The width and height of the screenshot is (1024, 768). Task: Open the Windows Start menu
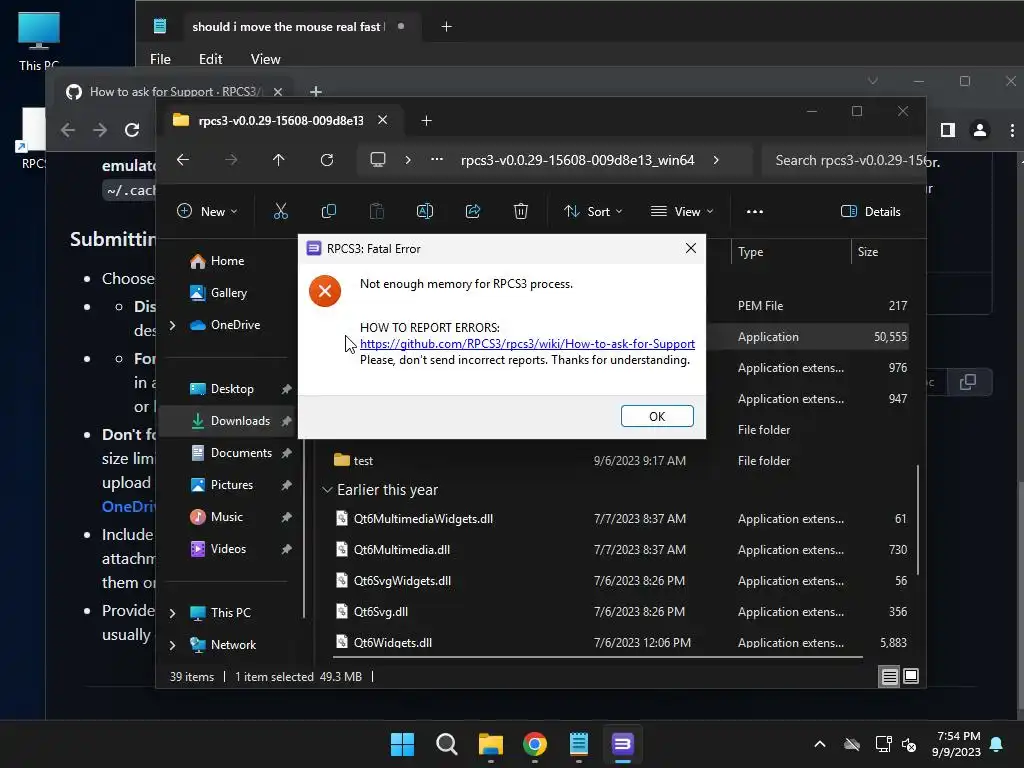(402, 744)
